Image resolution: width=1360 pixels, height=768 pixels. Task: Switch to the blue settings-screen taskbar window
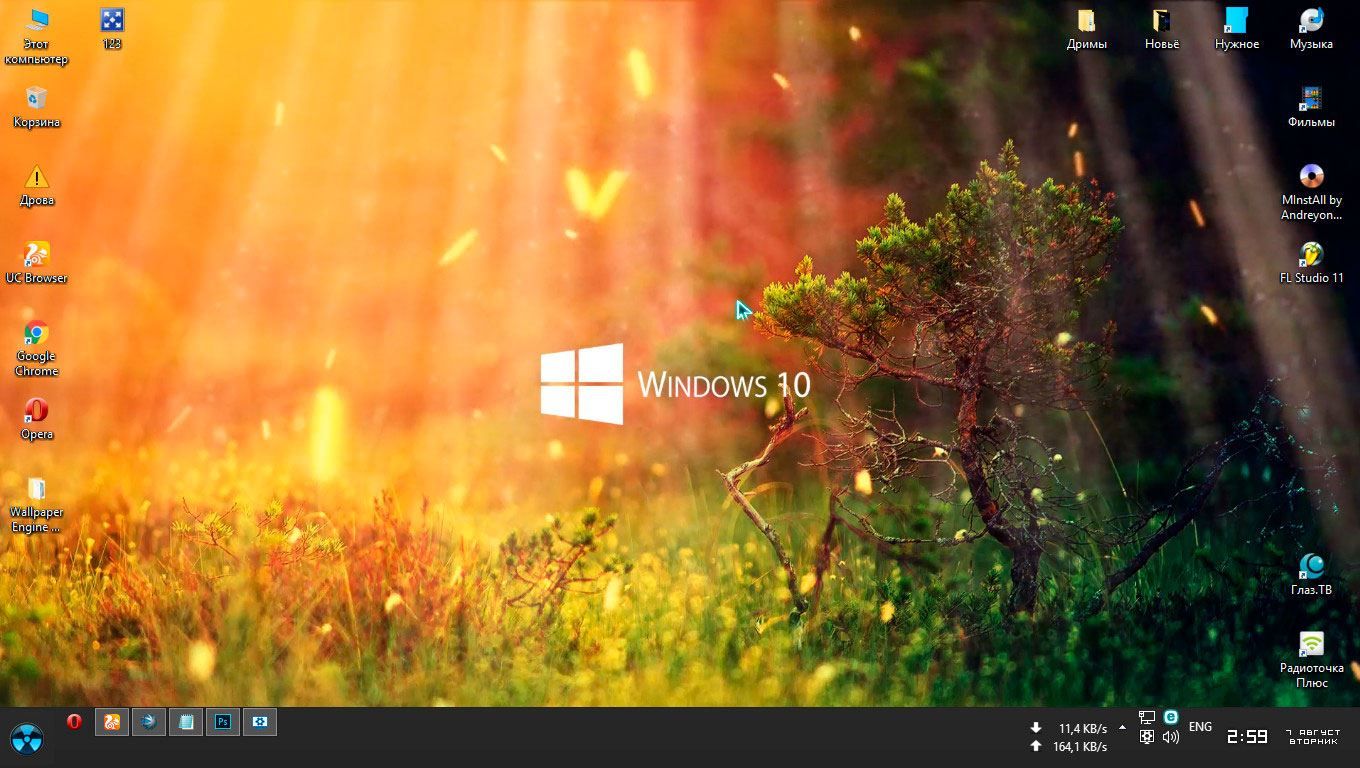click(260, 721)
